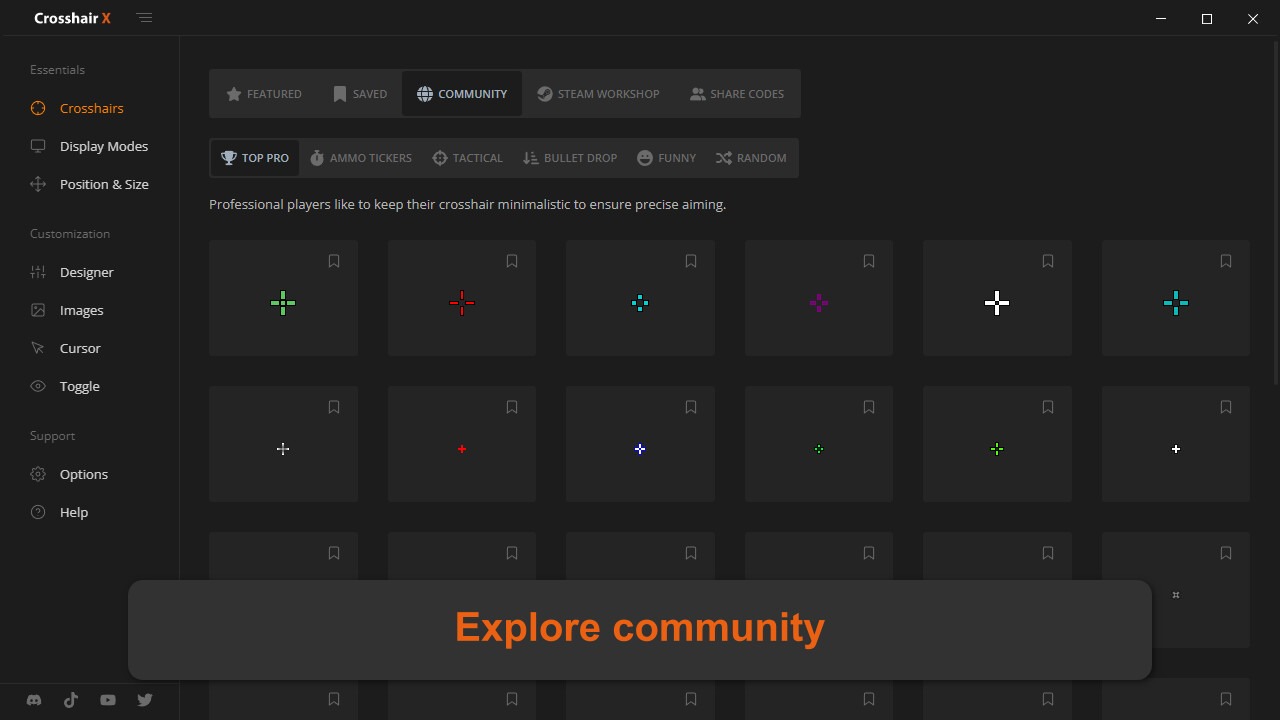Collapse sidebar using hamburger menu icon
This screenshot has height=720, width=1280.
[145, 18]
